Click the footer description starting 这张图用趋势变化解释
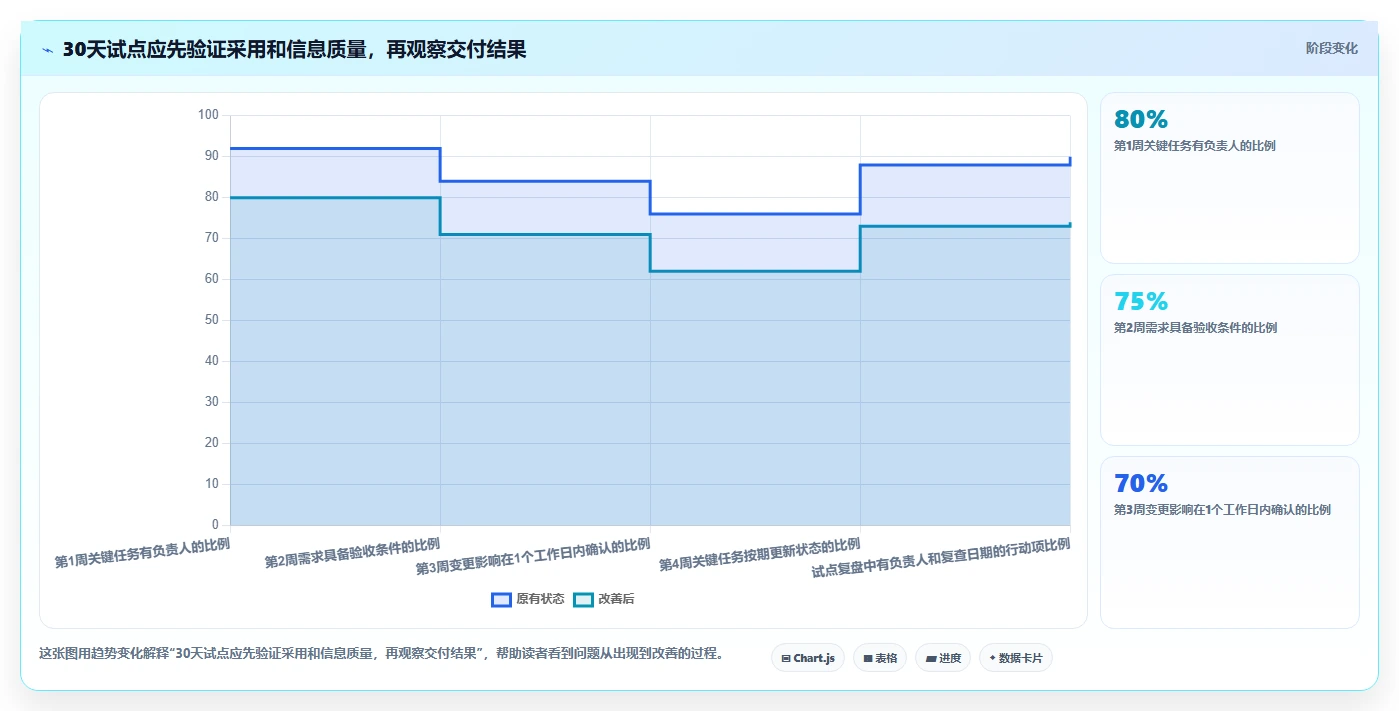This screenshot has height=711, width=1399. 381,653
